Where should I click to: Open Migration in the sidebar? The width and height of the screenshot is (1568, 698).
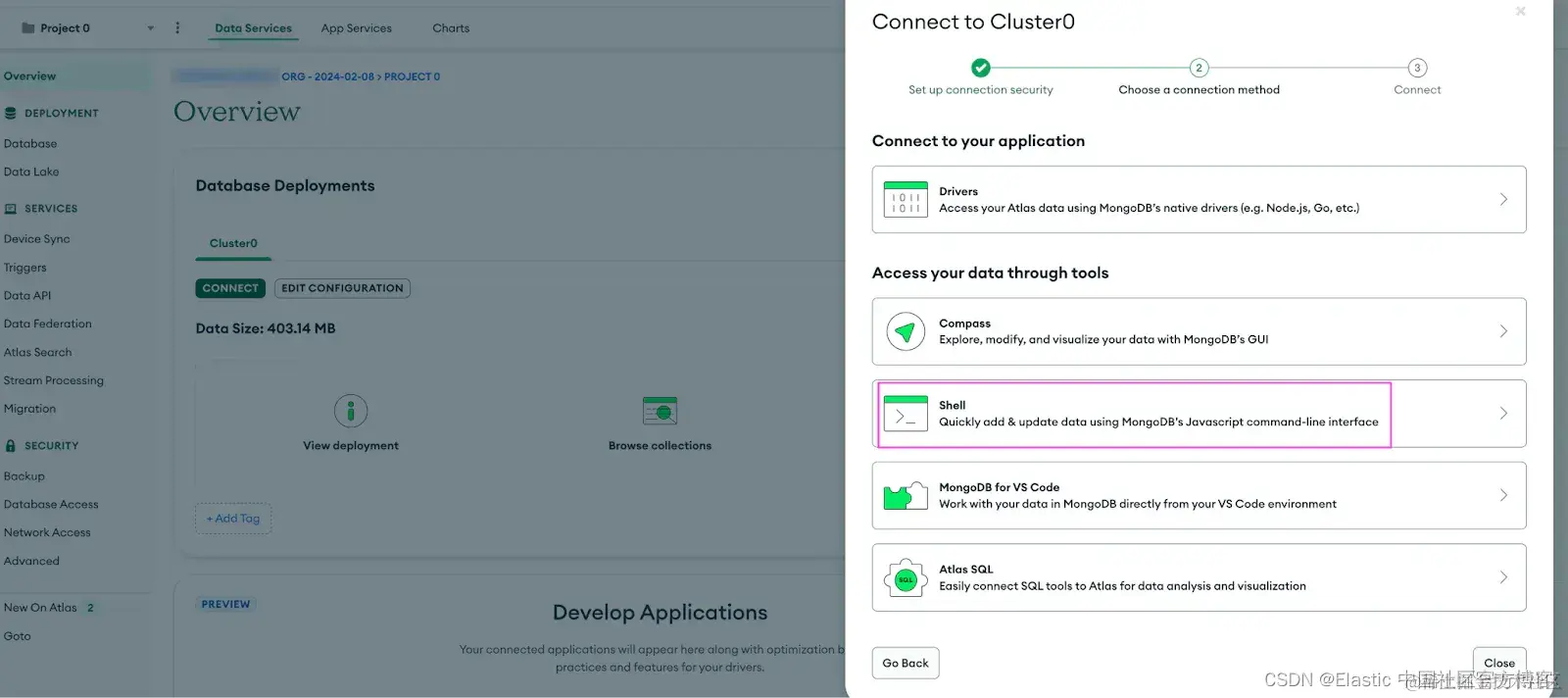[29, 410]
